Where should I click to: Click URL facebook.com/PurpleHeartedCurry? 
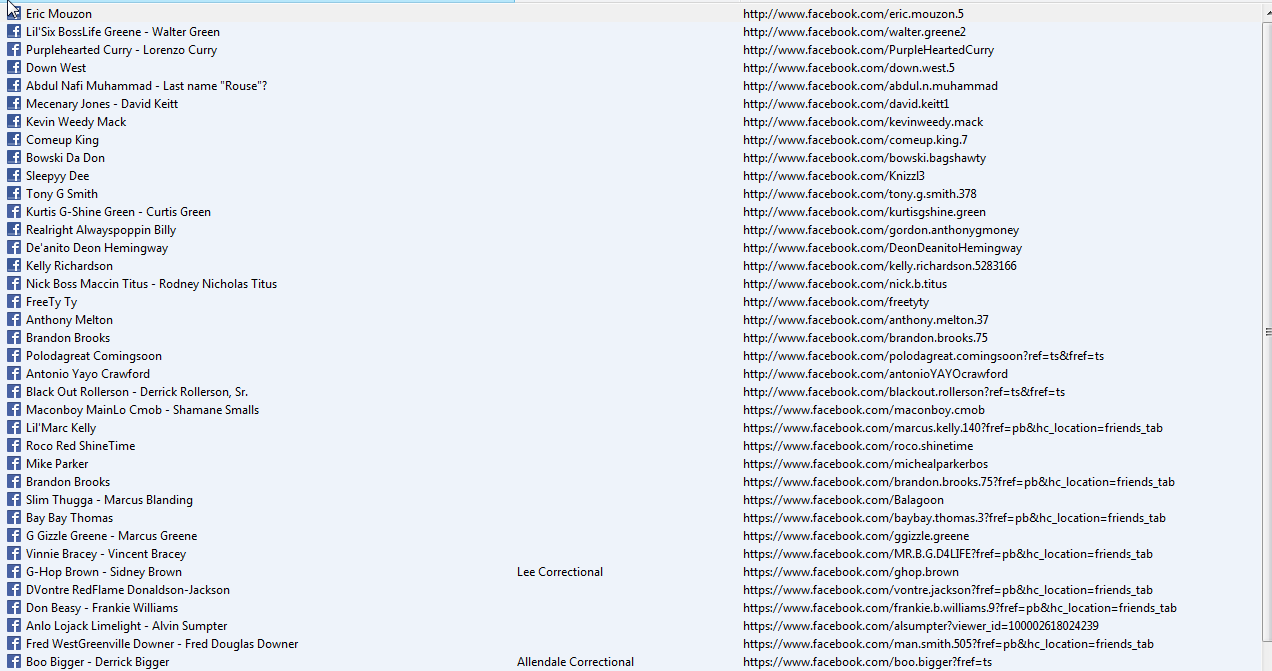click(x=868, y=50)
